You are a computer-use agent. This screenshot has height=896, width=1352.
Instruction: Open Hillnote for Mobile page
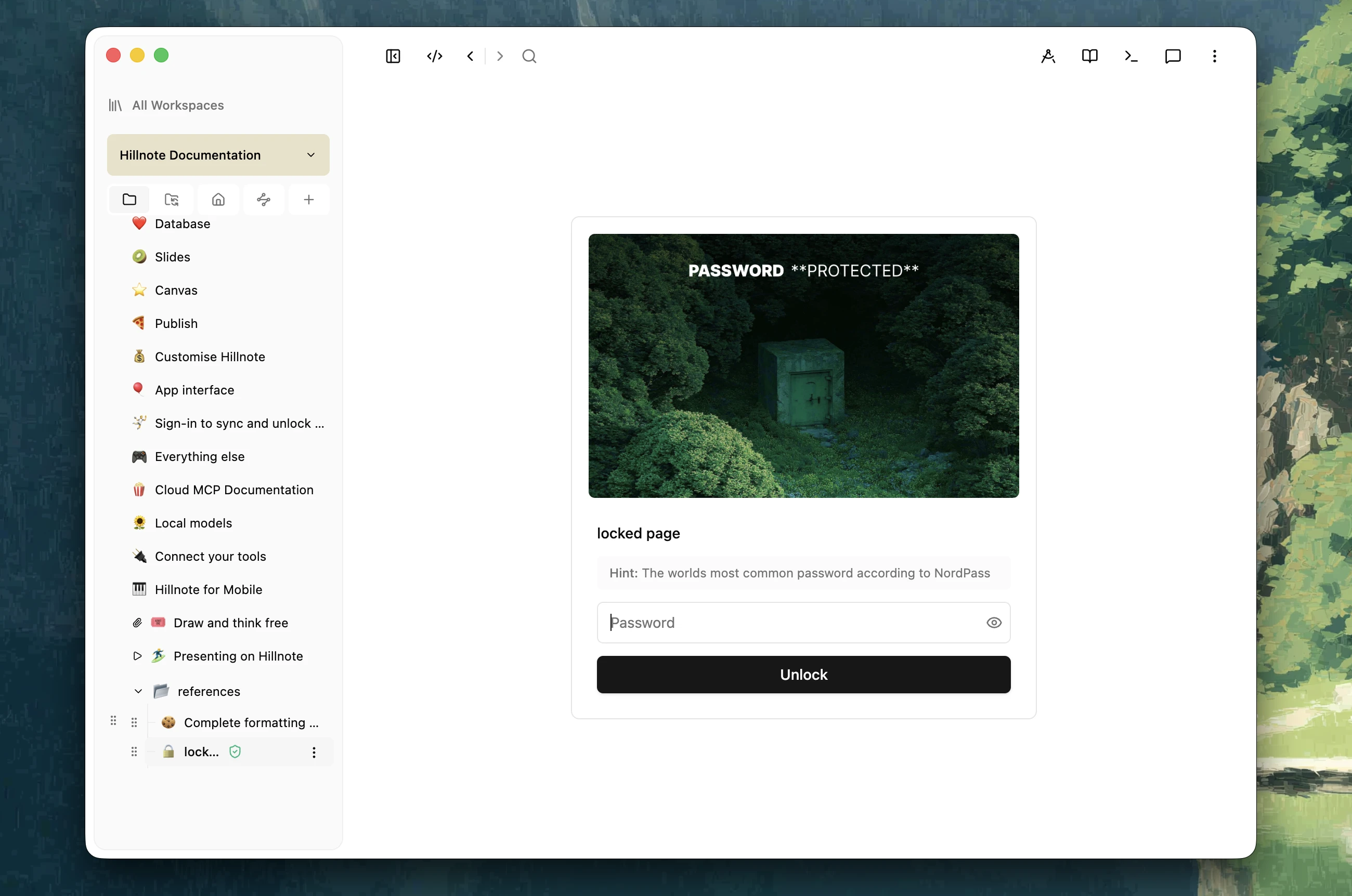208,589
